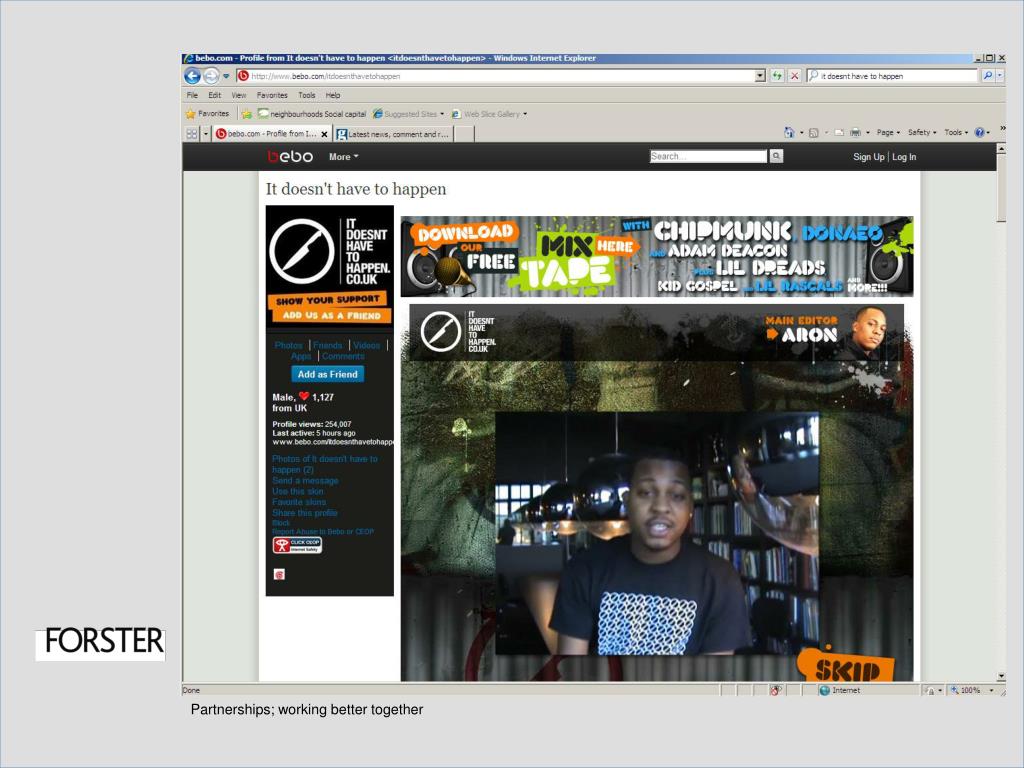Click the Bebo Search text field

[709, 156]
